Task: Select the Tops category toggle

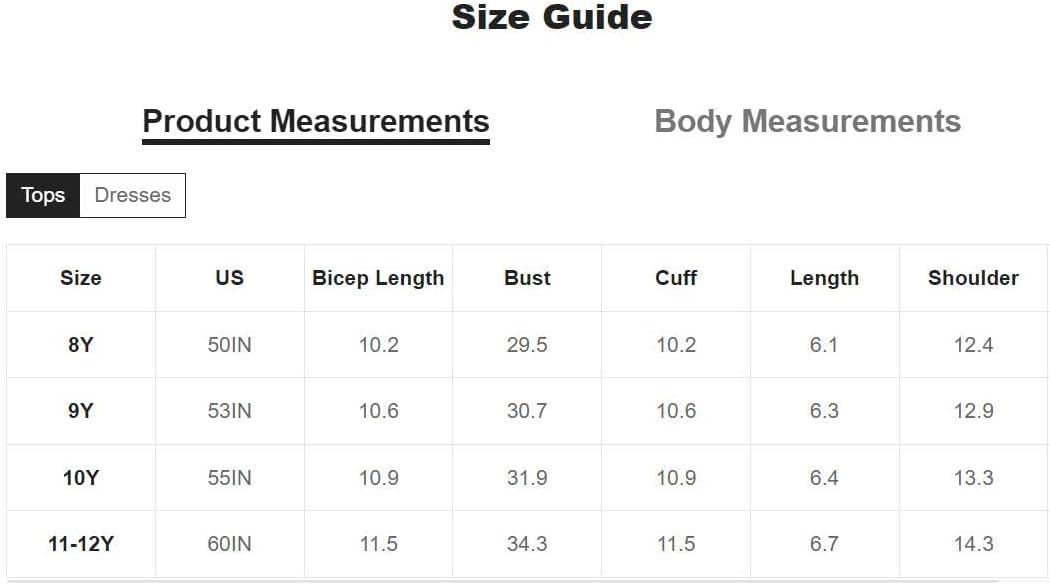Action: pyautogui.click(x=43, y=195)
